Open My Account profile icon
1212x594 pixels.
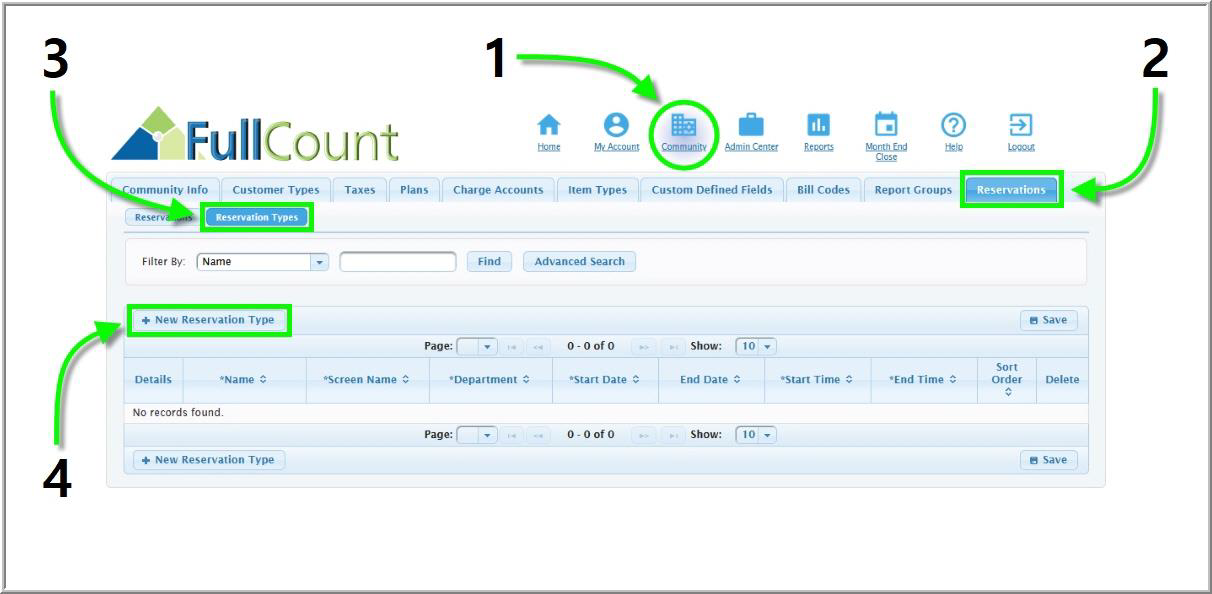click(x=616, y=125)
